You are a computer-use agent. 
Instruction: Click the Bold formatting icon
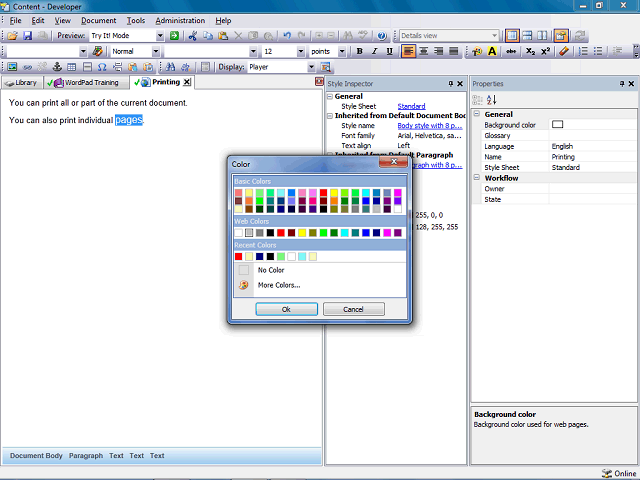pyautogui.click(x=360, y=51)
